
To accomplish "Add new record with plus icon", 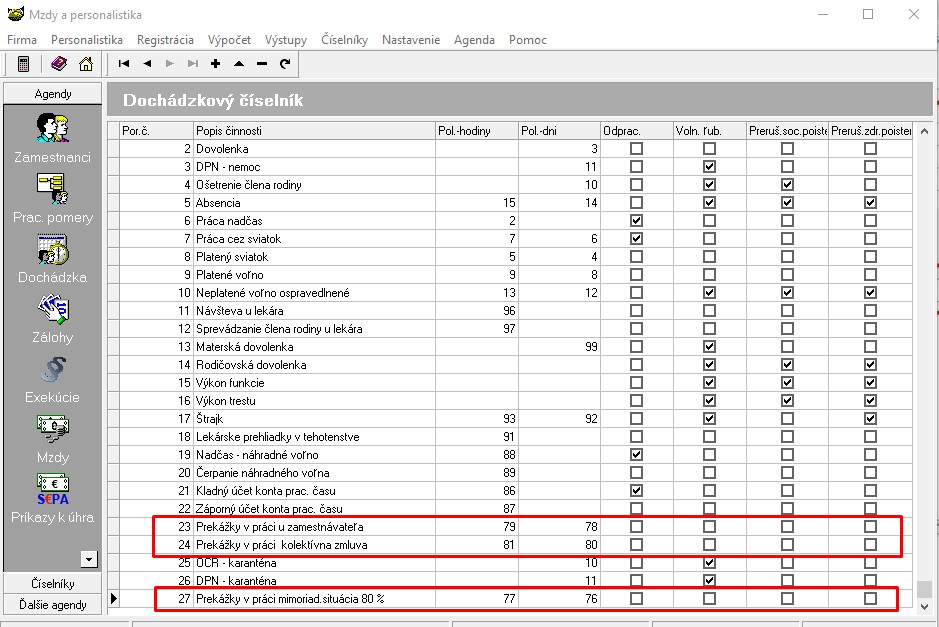I will coord(216,63).
